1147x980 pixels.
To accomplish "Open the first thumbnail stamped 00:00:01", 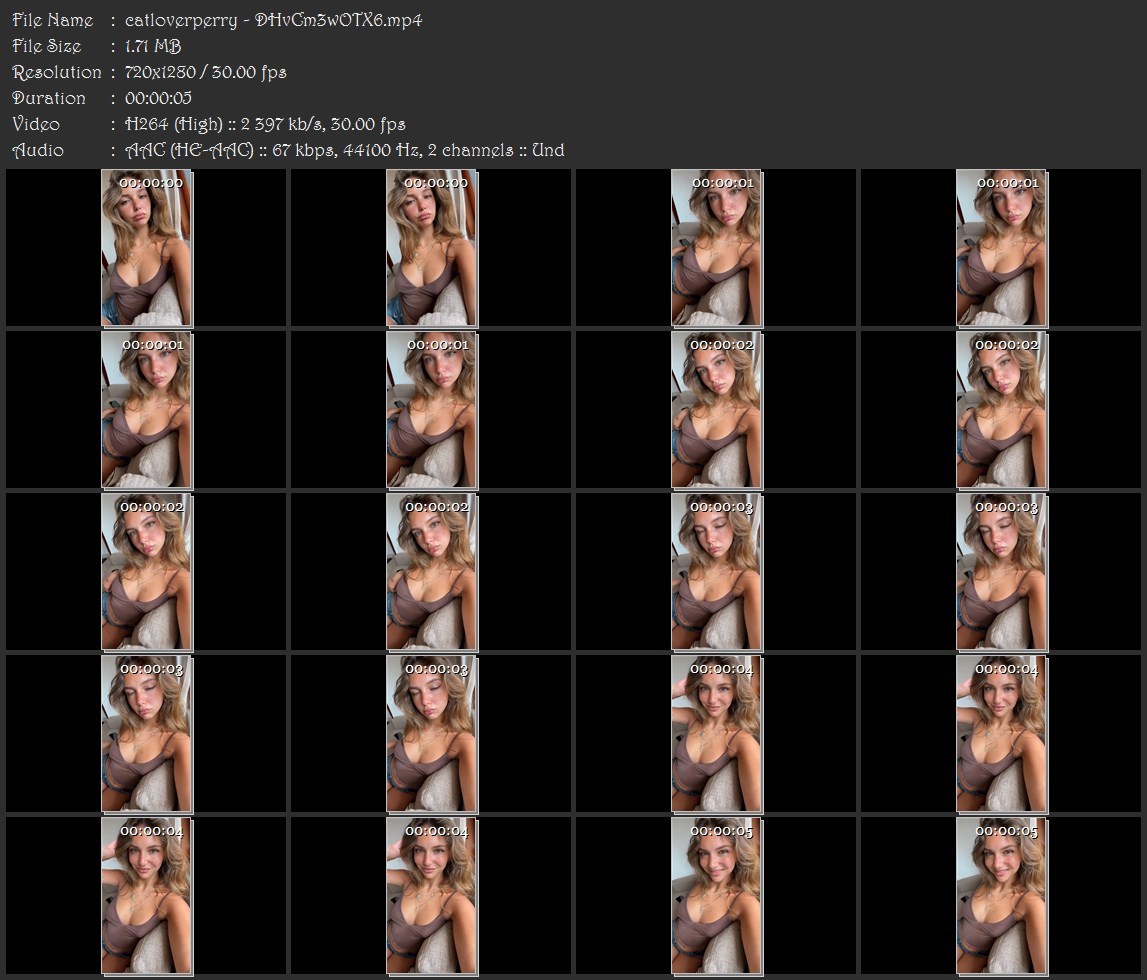I will (x=717, y=248).
